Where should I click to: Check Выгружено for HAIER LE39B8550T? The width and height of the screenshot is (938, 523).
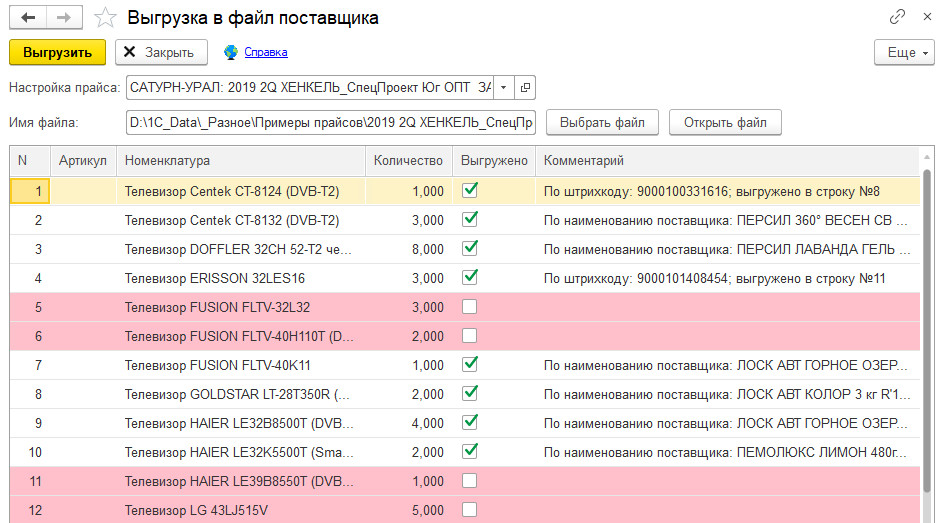(470, 481)
